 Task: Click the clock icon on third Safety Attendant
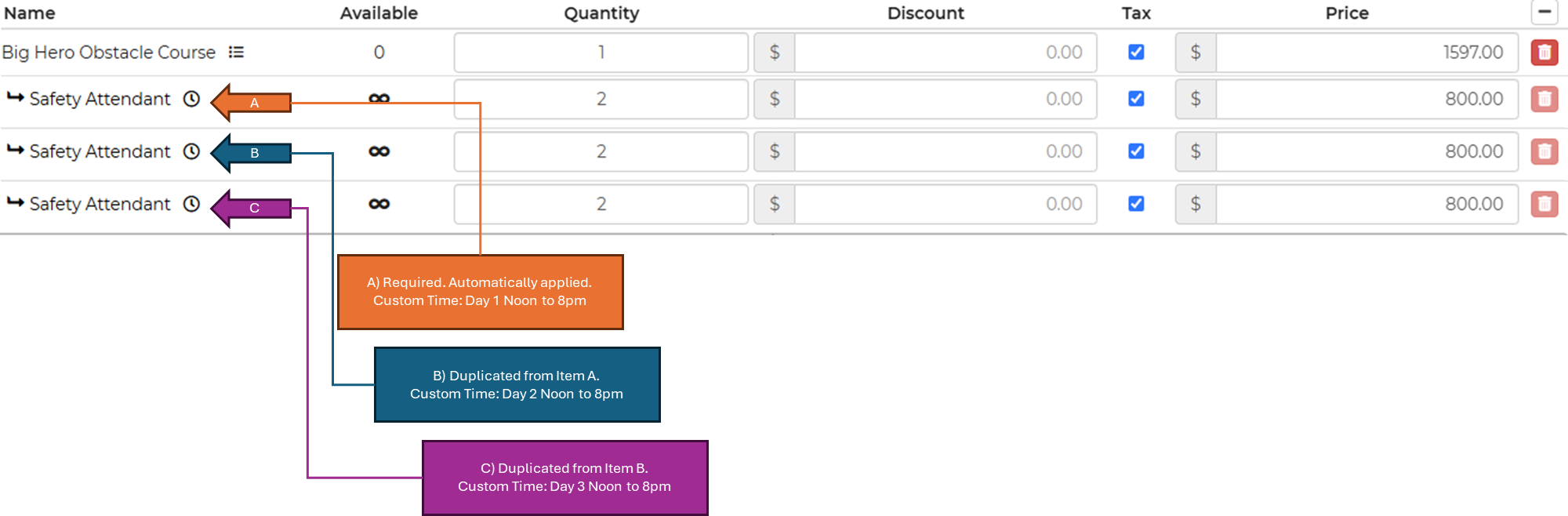(x=191, y=204)
